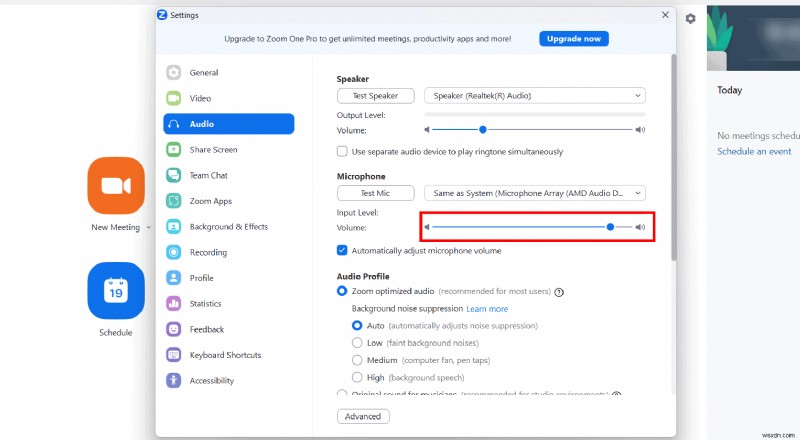Select Auto noise suppression
Viewport: 800px width, 440px height.
[357, 326]
